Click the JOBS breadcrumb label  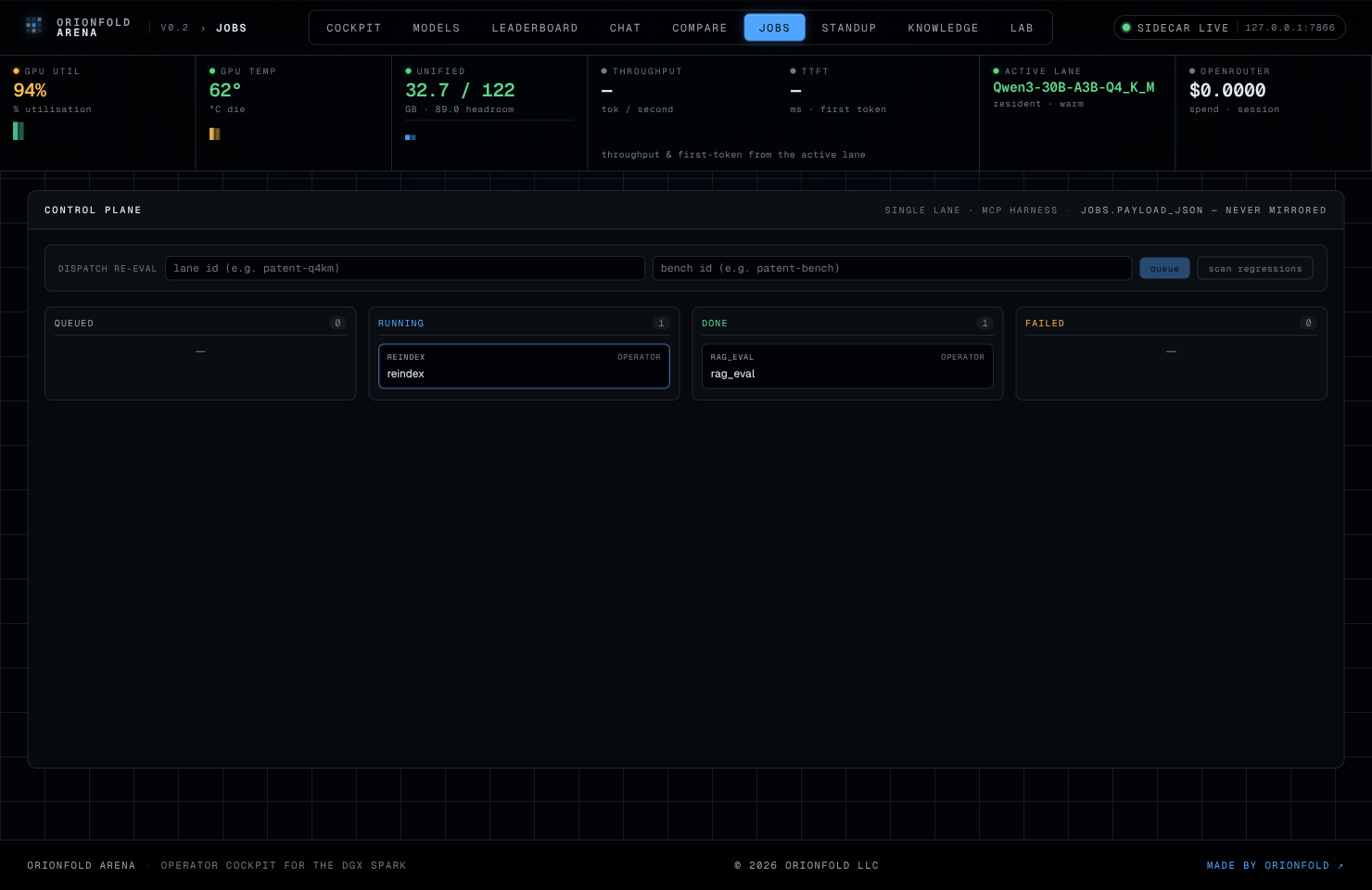(x=232, y=28)
